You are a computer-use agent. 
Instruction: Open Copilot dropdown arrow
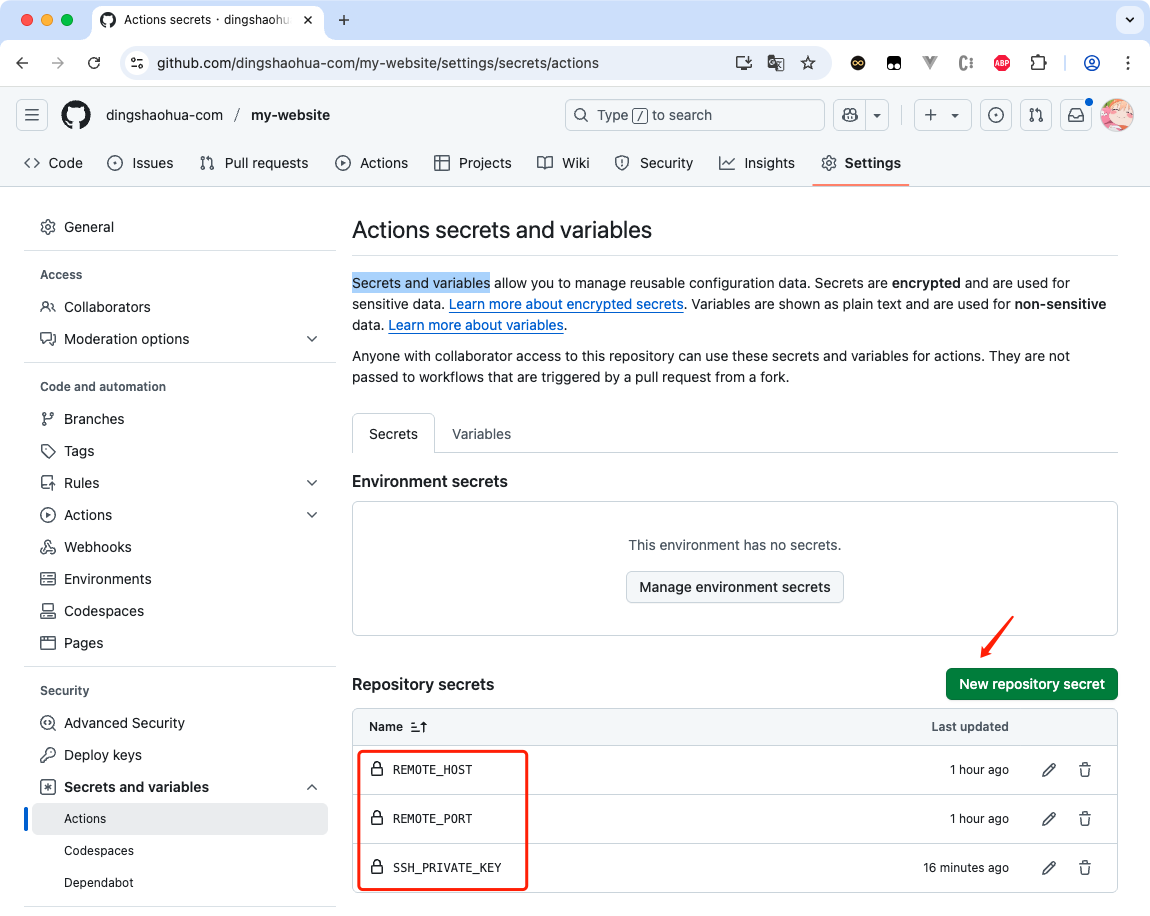pyautogui.click(x=877, y=115)
